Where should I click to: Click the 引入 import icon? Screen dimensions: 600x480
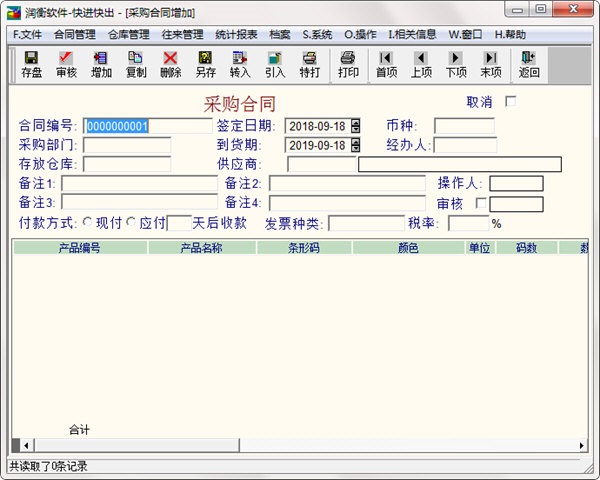[x=275, y=57]
